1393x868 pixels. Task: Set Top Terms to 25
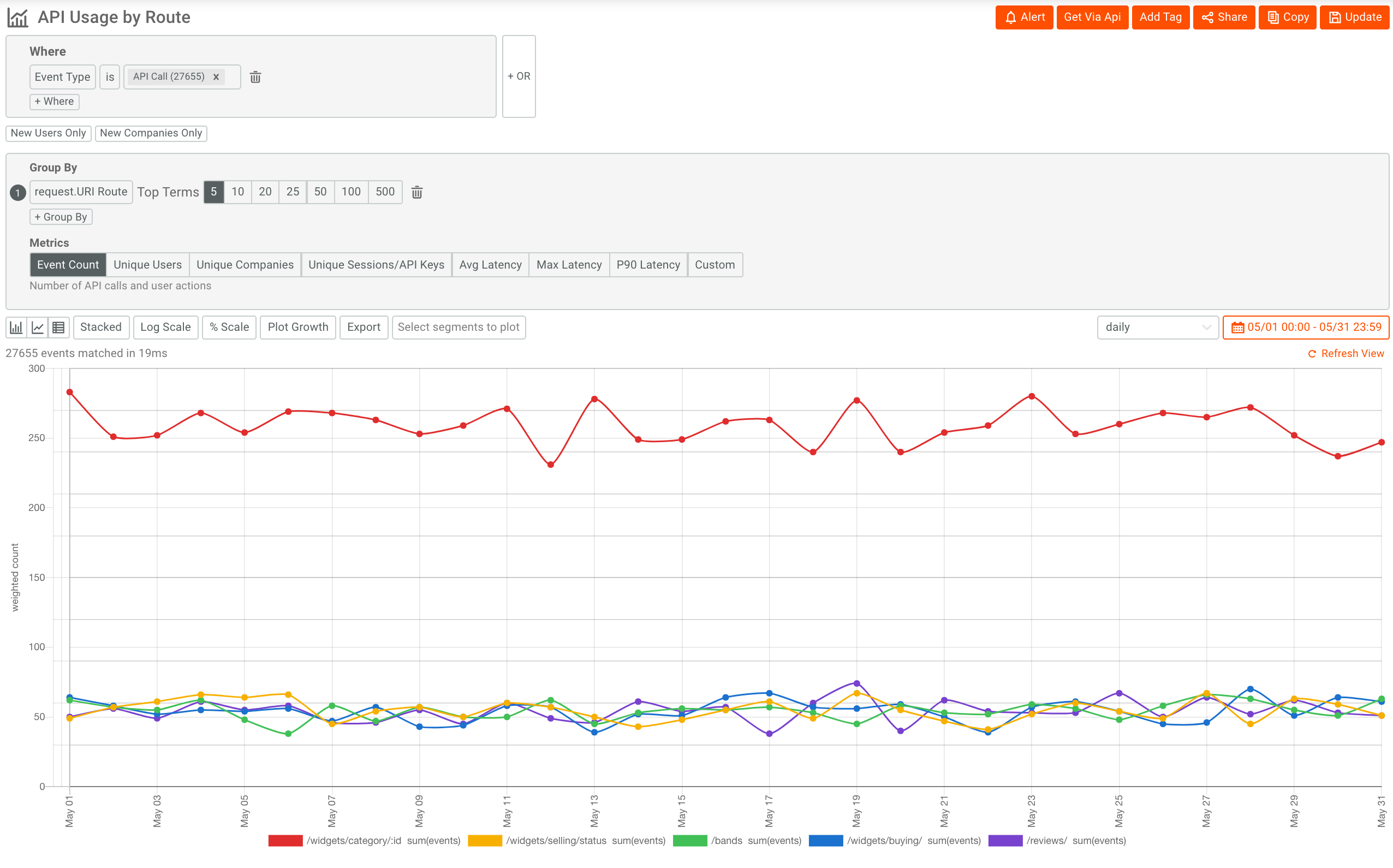point(293,192)
